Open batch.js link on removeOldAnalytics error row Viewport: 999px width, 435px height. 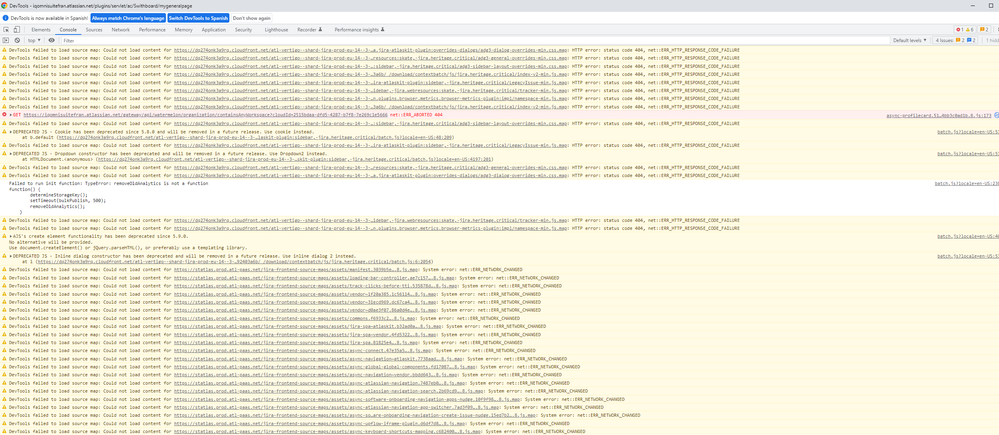click(x=967, y=183)
